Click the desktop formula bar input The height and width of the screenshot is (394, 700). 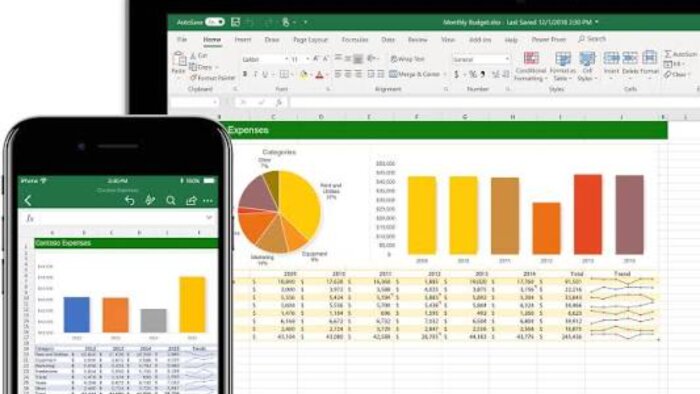click(494, 102)
